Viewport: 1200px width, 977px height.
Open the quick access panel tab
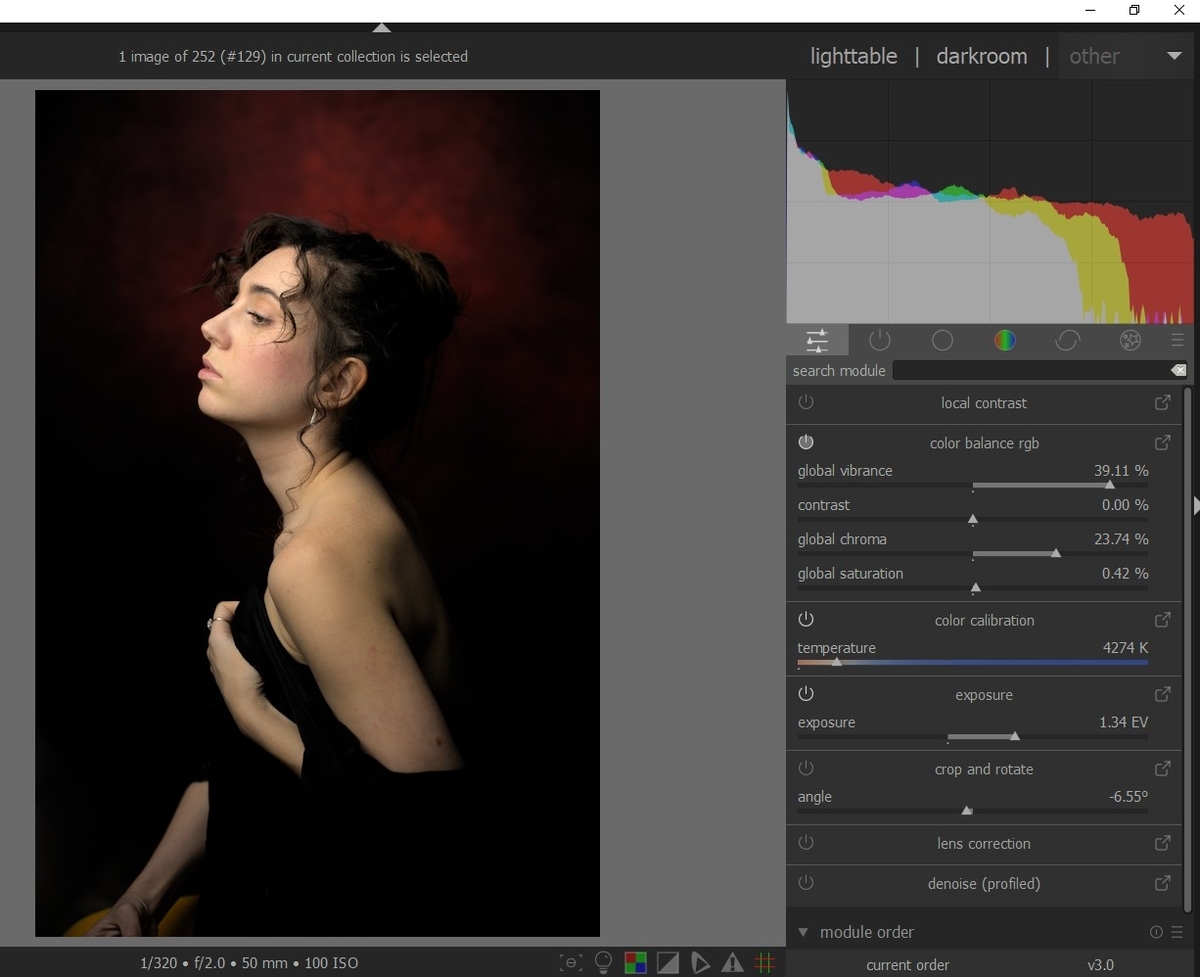point(817,341)
